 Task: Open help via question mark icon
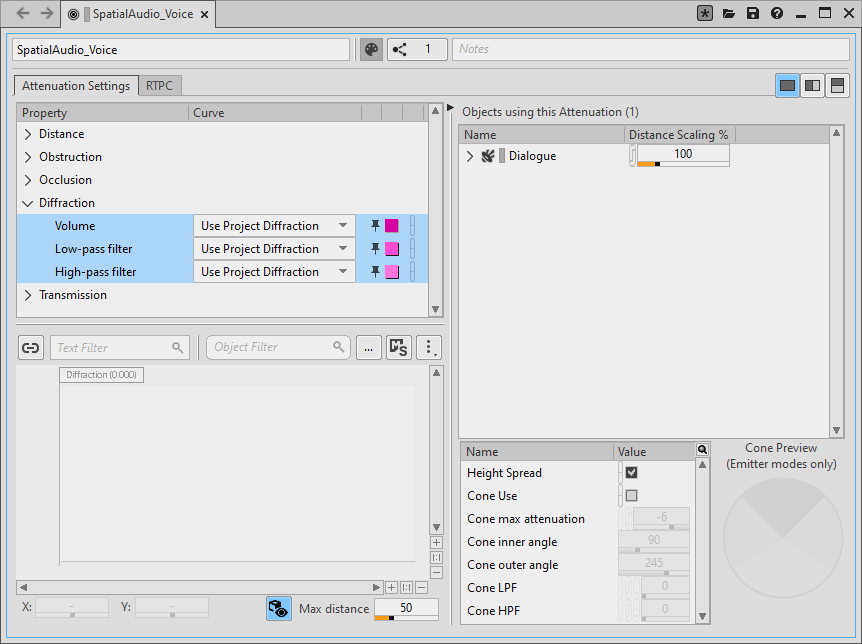click(777, 14)
